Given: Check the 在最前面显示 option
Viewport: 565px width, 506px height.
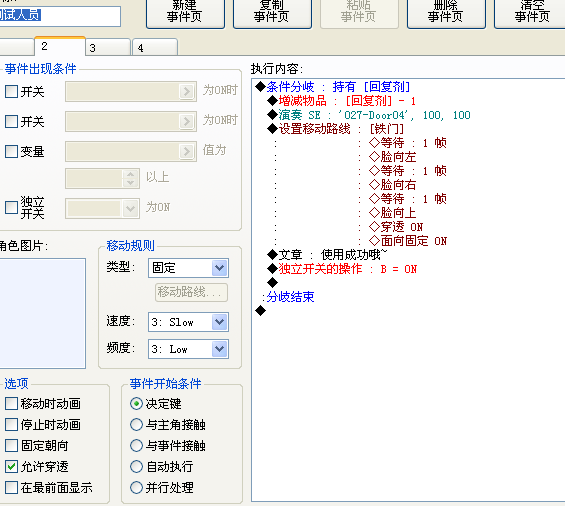Looking at the screenshot, I should (x=12, y=487).
